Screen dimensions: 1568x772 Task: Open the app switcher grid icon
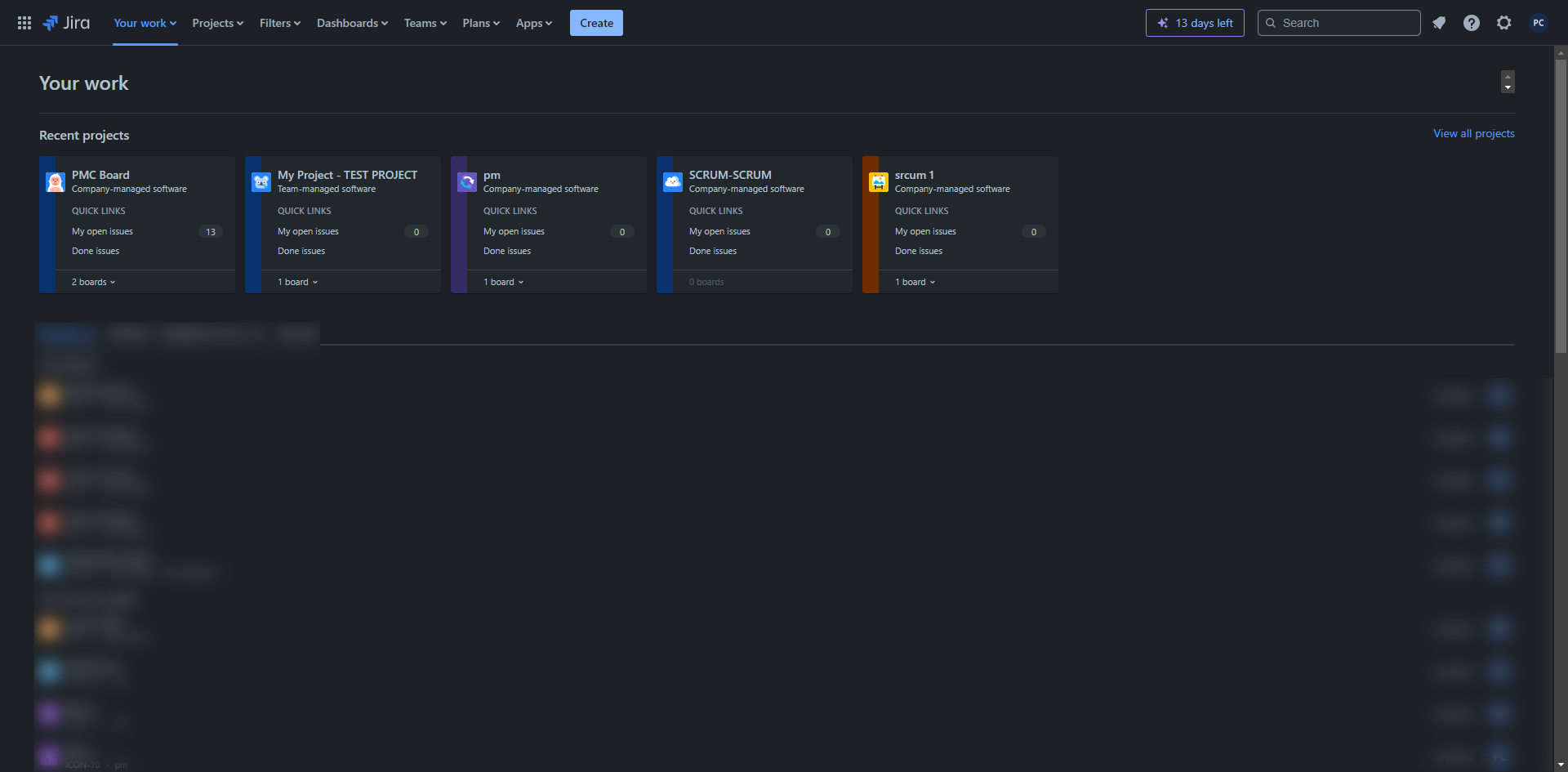click(x=24, y=23)
